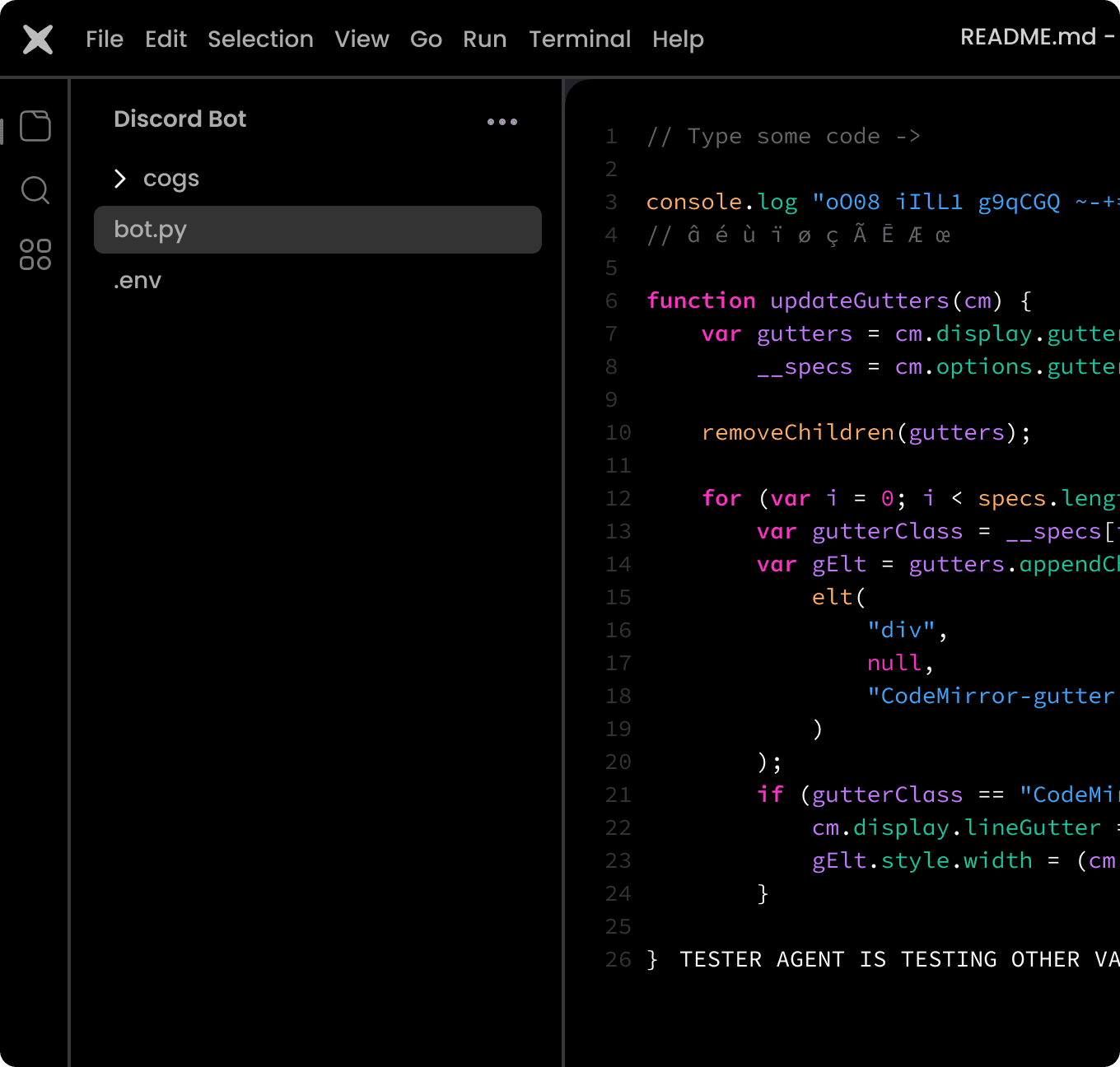Viewport: 1120px width, 1067px height.
Task: Open the Run menu
Action: [484, 39]
